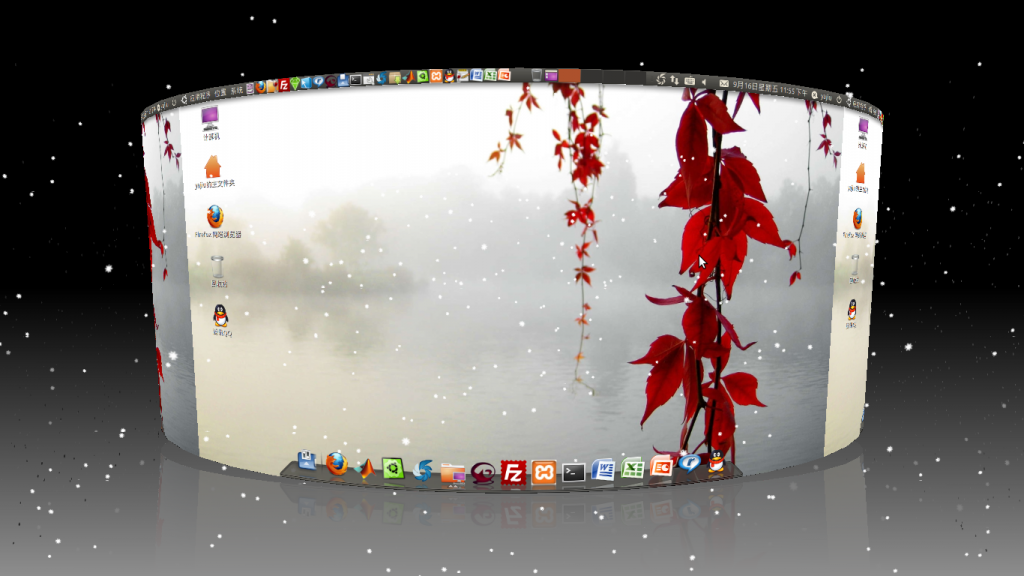Open the Trash icon on desktop
Viewport: 1024px width, 576px height.
tap(218, 266)
